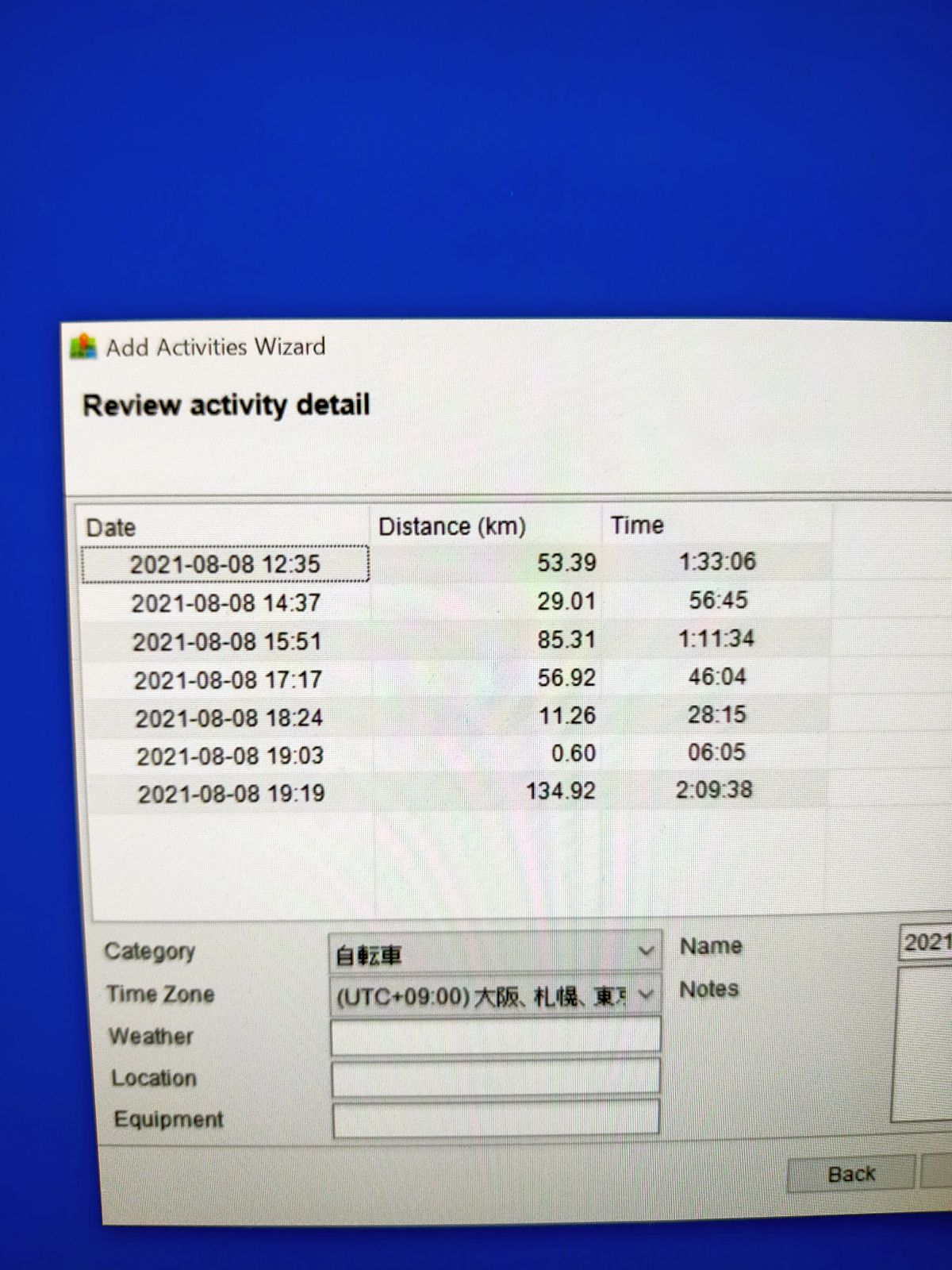Select the 2021-08-08 17:17 activity row

[228, 680]
